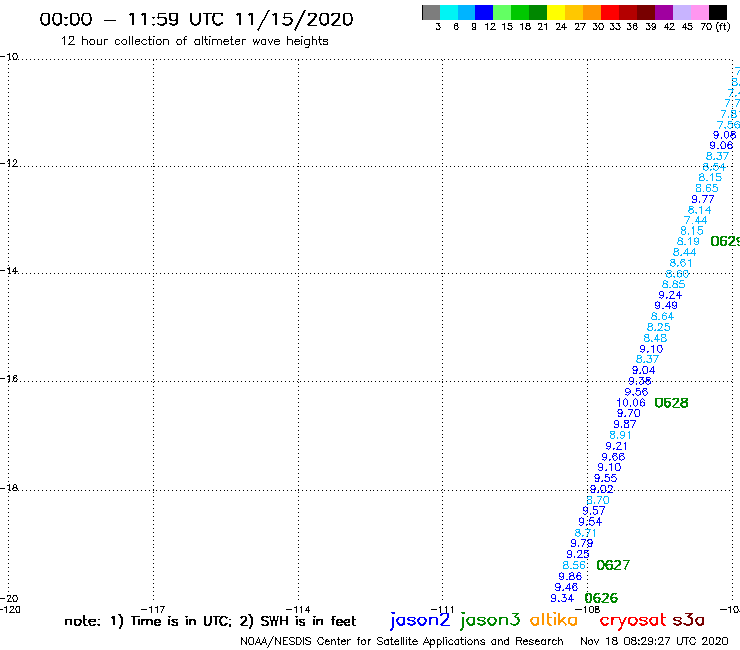Click the wave height value '9.70'
The width and height of the screenshot is (740, 650).
tap(629, 414)
